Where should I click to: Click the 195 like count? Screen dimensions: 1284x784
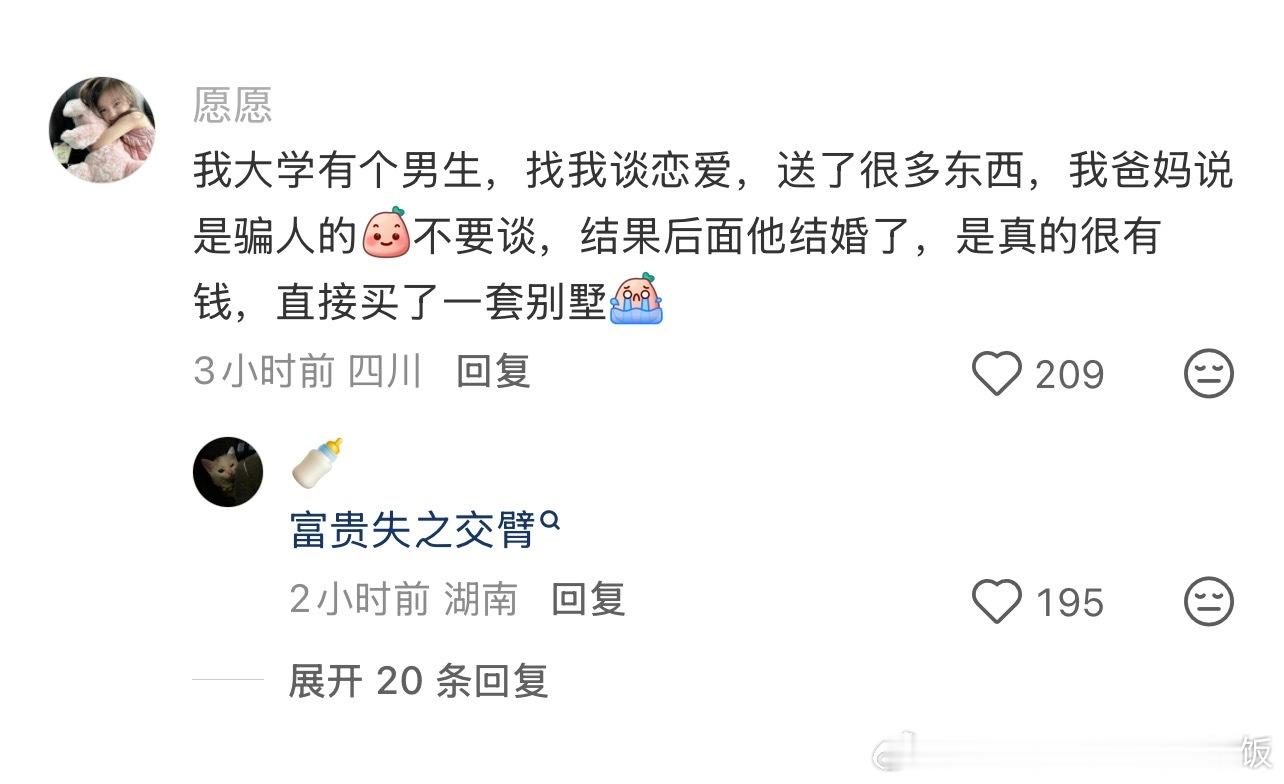pos(1069,603)
